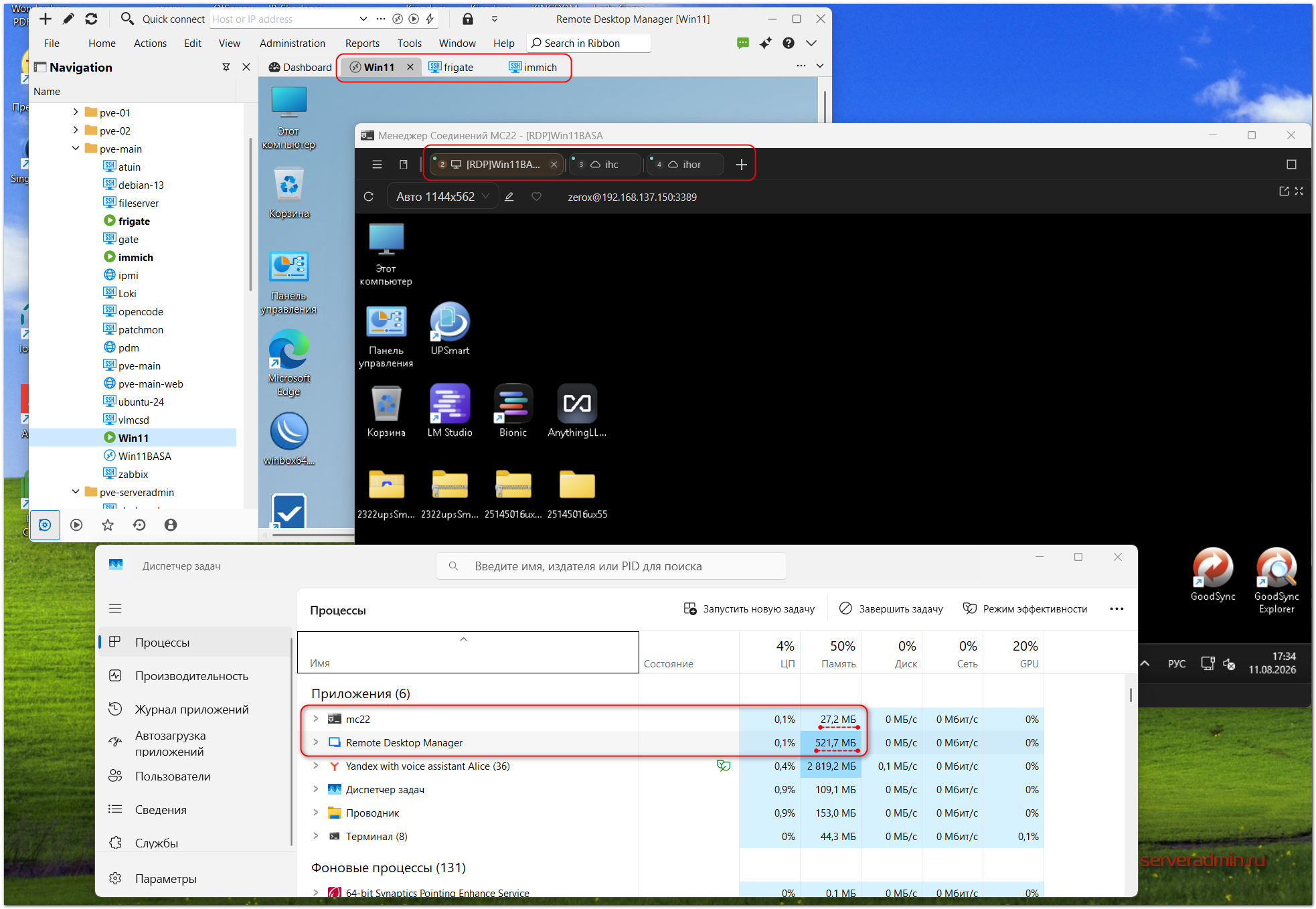1316x909 pixels.
Task: Reconnect with the MC22 refresh icon
Action: point(368,197)
